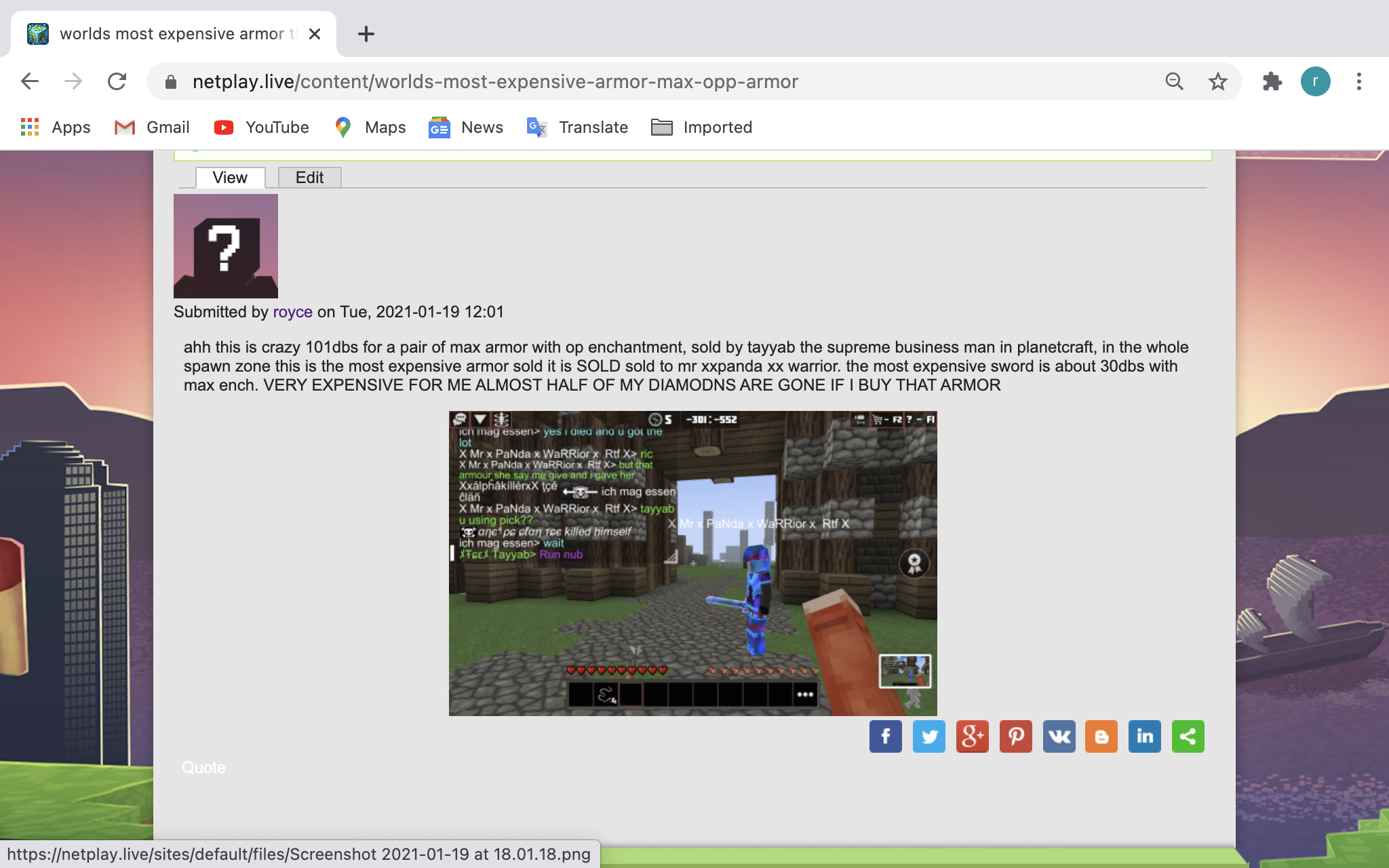
Task: View site security lock info
Action: pyautogui.click(x=171, y=82)
